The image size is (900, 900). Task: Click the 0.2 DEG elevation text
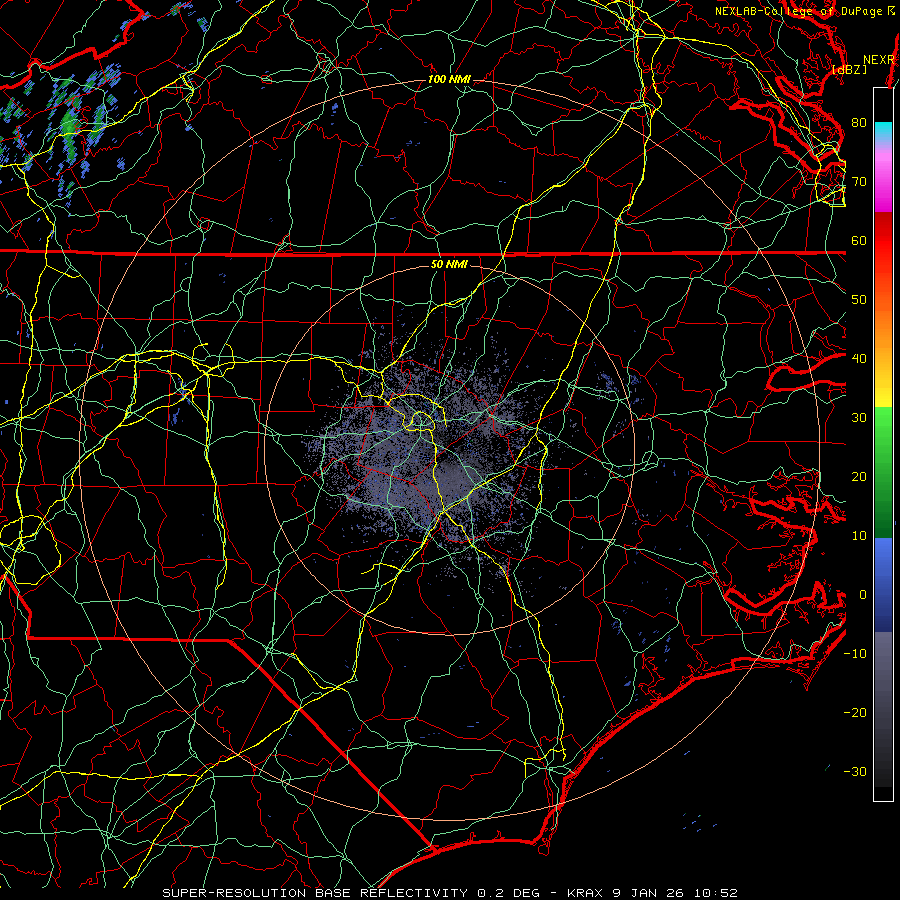point(508,893)
